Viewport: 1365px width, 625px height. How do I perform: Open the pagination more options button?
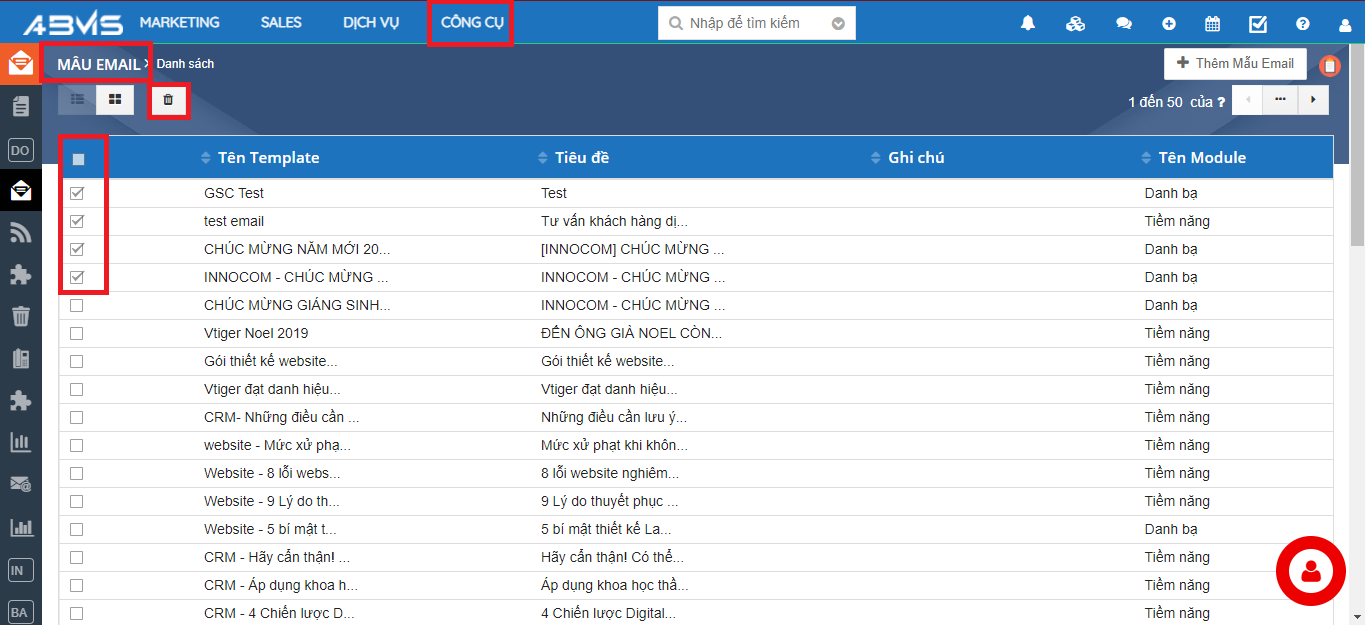pos(1280,100)
